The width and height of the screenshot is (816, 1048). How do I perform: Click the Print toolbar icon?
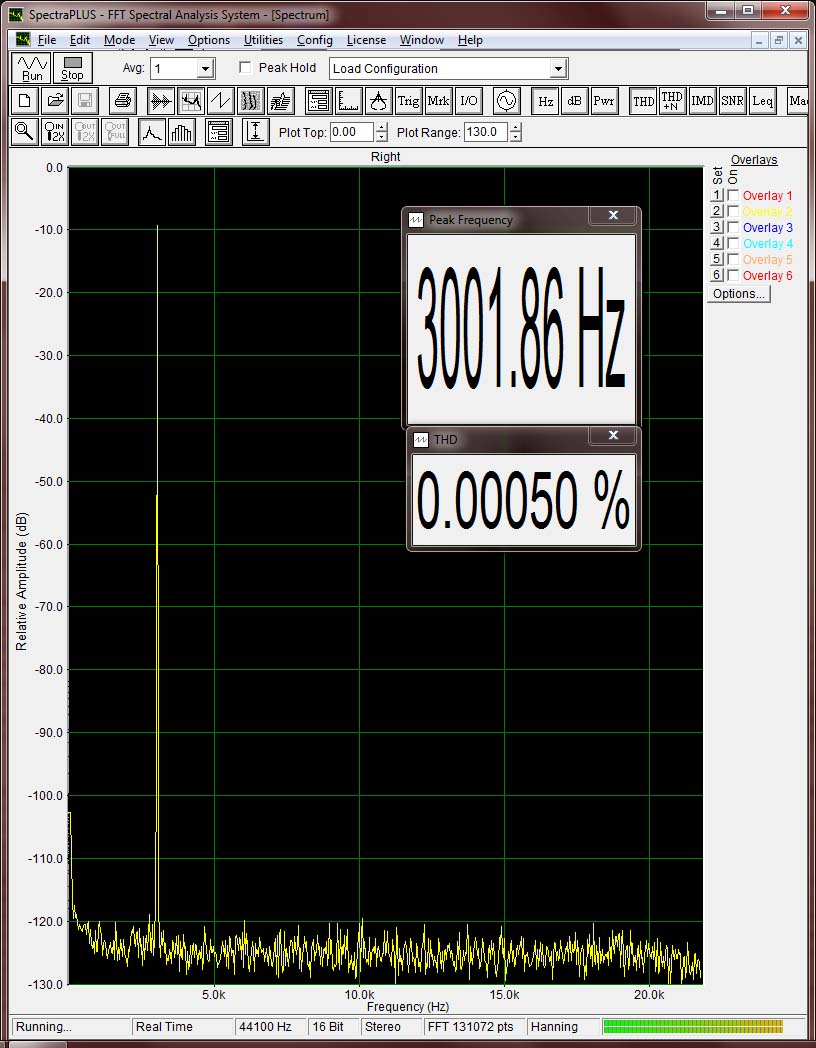(122, 101)
